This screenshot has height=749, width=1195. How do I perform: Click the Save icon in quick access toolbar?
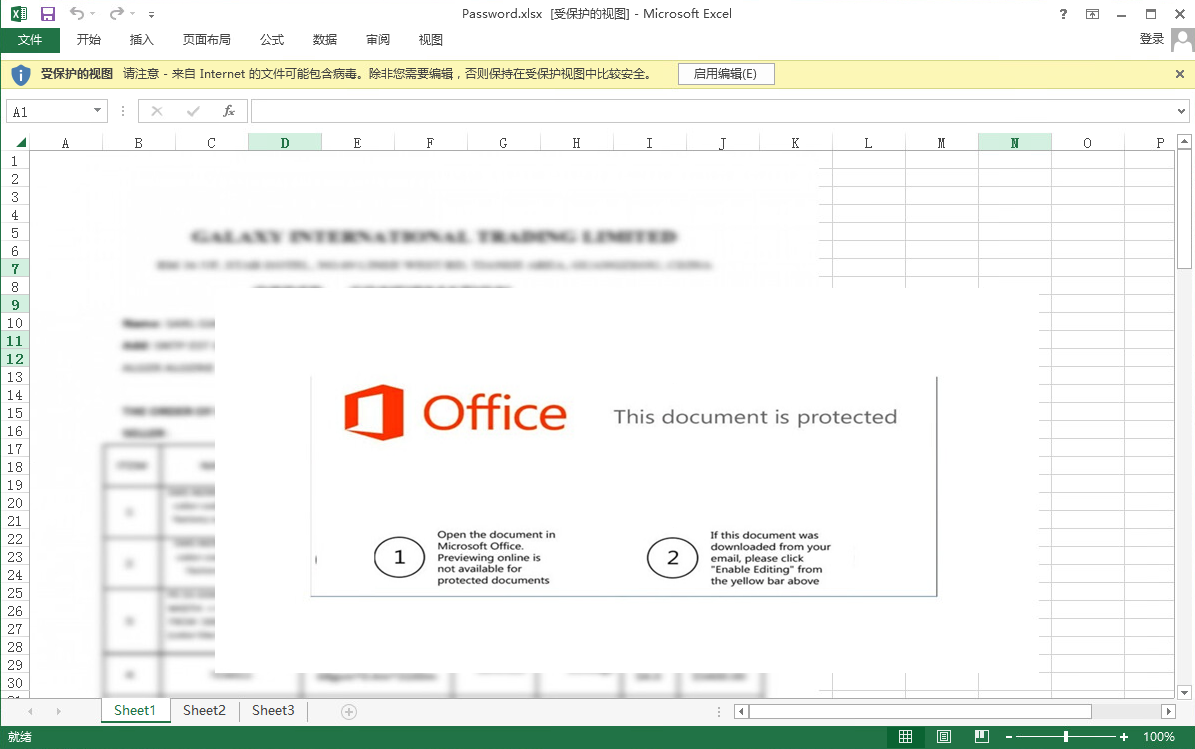[x=47, y=14]
